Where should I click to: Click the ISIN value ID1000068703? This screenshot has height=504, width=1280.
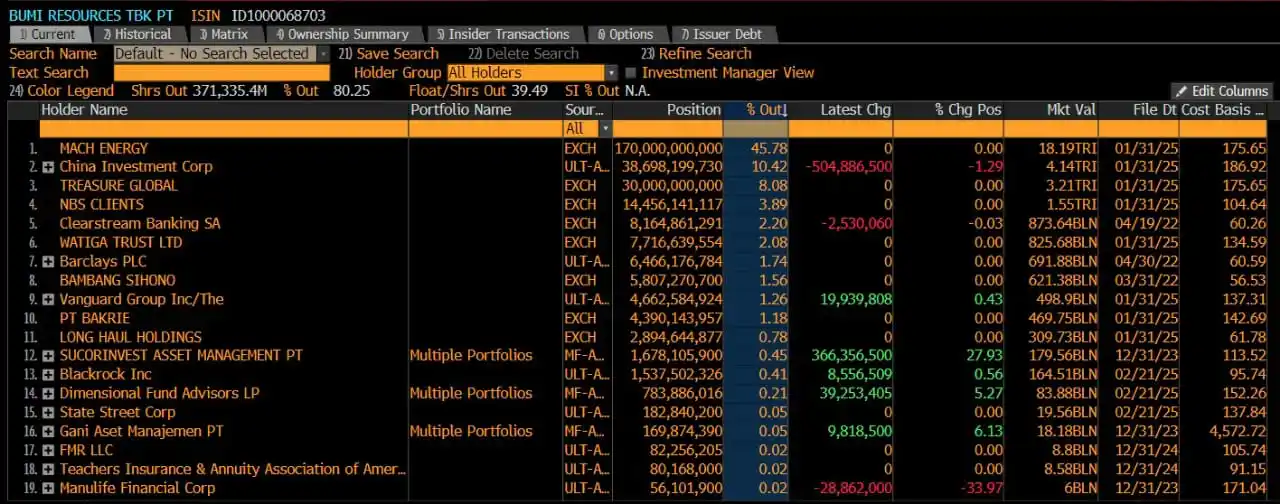point(278,16)
